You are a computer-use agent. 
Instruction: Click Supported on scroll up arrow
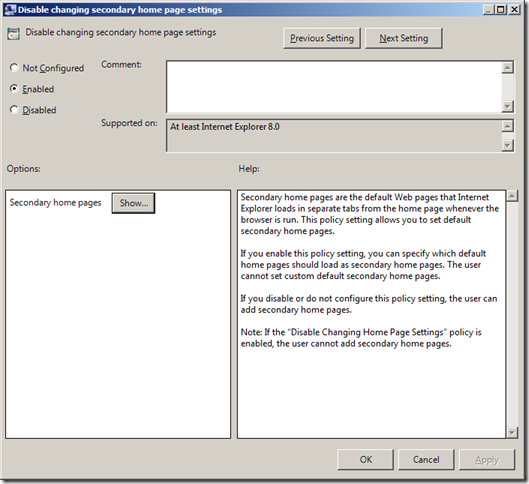click(507, 126)
